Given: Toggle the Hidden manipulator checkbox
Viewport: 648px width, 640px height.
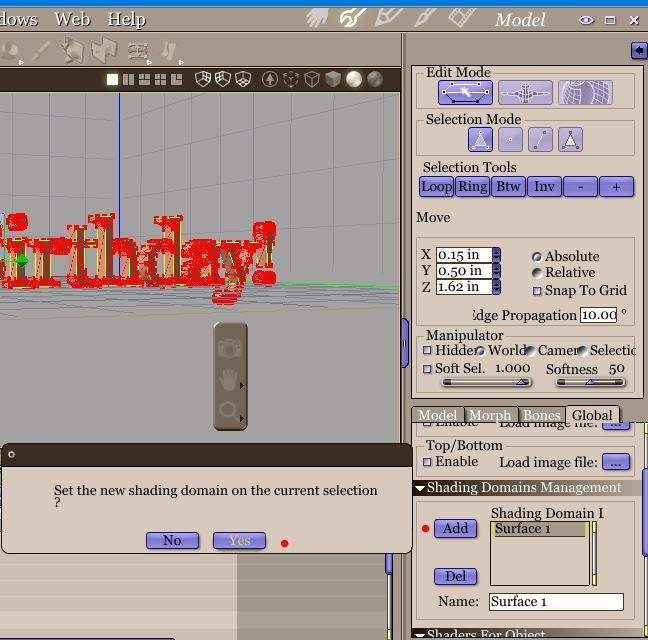Looking at the screenshot, I should click(x=427, y=350).
